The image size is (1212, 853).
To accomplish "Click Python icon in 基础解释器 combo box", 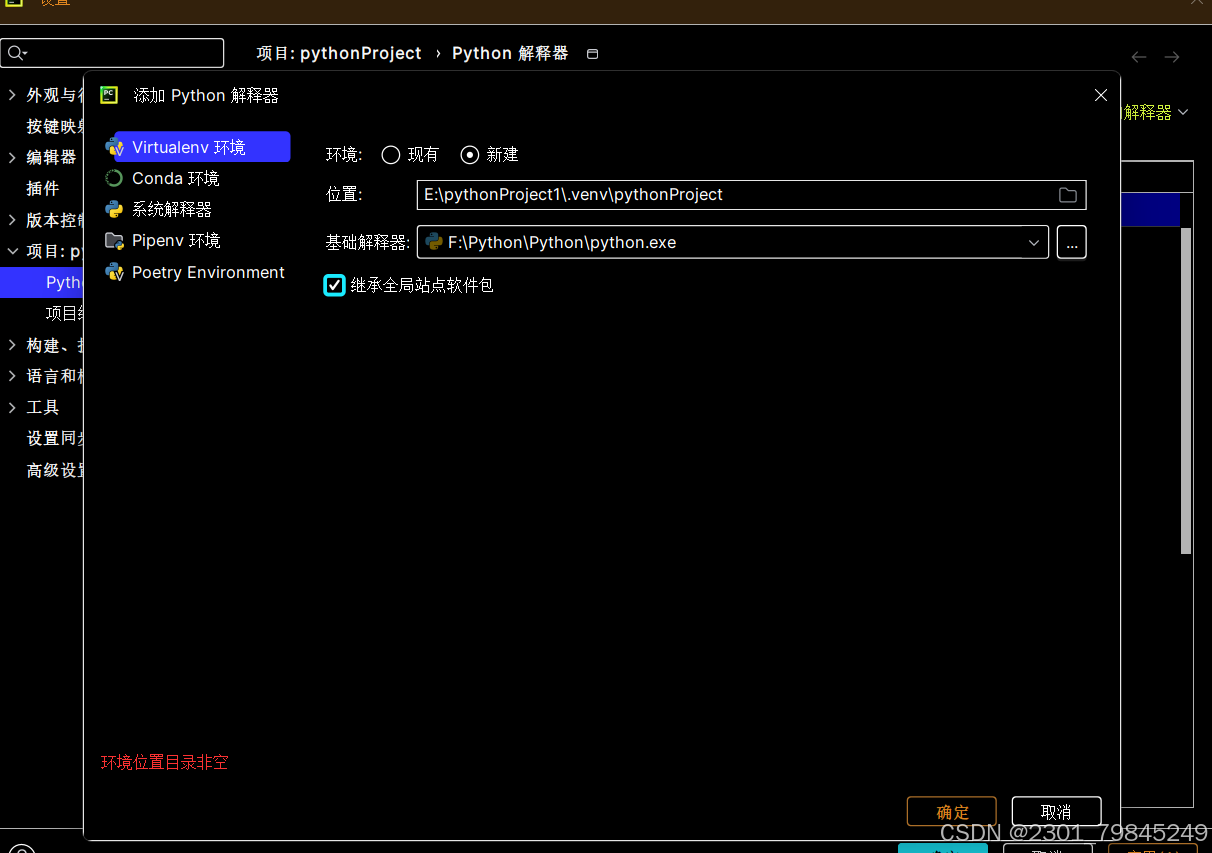I will (434, 242).
